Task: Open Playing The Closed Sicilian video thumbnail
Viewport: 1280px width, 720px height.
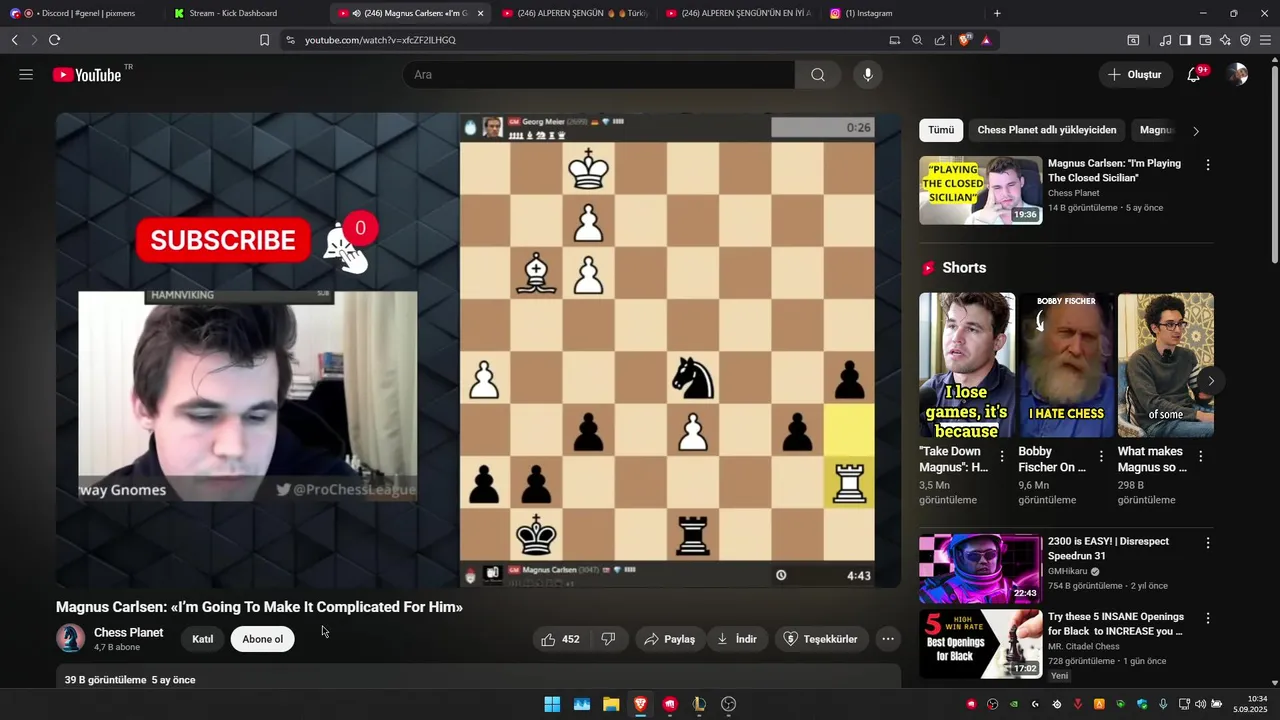Action: (x=980, y=190)
